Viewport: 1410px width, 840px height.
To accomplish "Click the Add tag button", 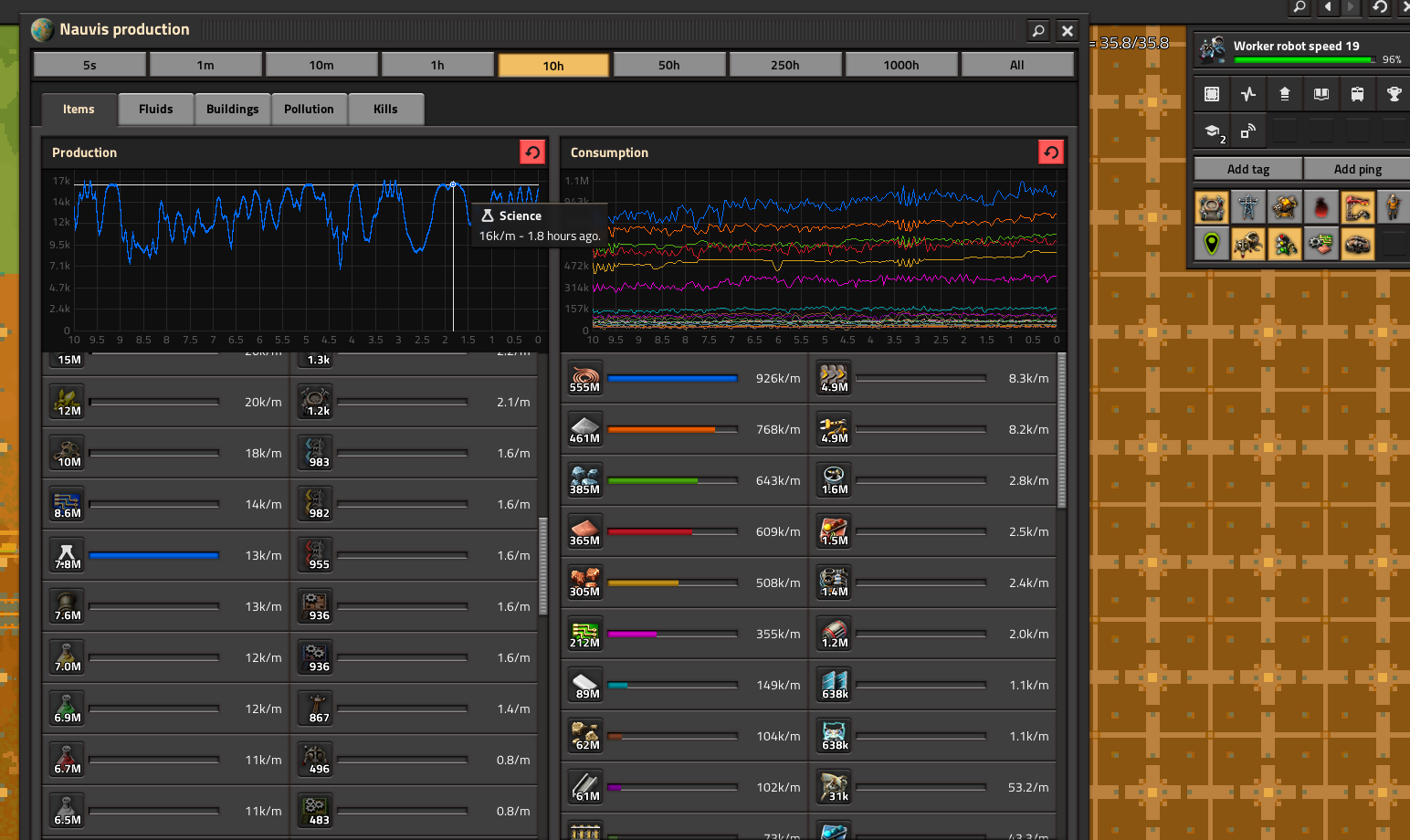I will [1248, 169].
